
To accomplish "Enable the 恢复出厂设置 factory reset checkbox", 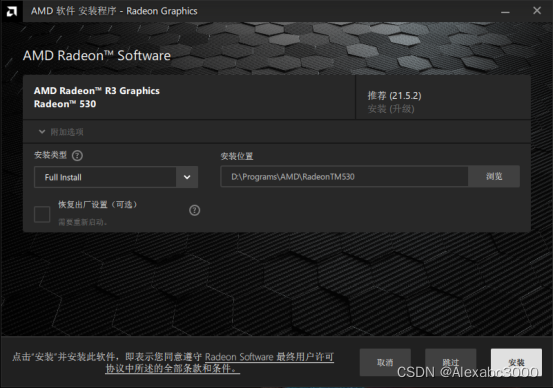I will 42,214.
